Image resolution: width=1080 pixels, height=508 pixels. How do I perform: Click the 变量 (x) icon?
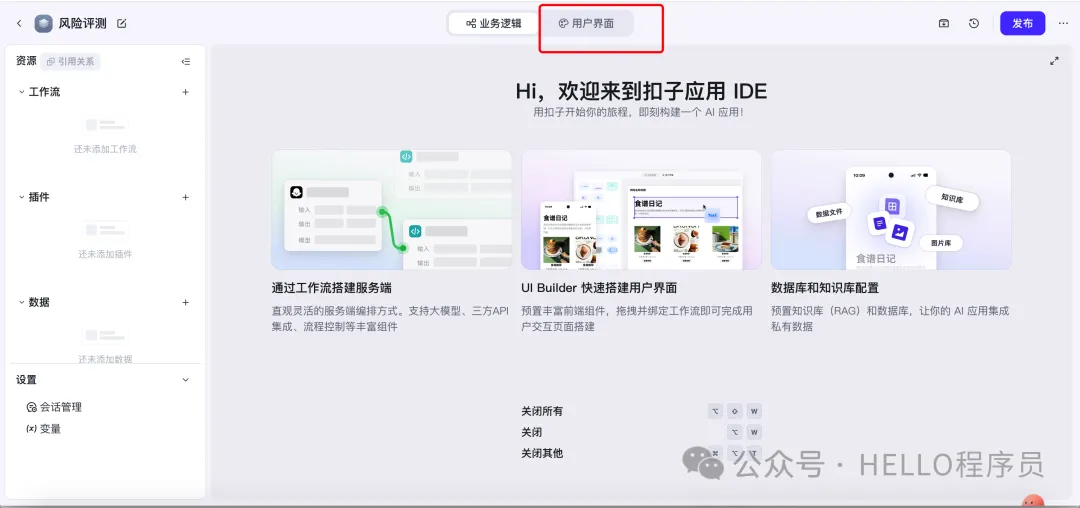pyautogui.click(x=31, y=429)
